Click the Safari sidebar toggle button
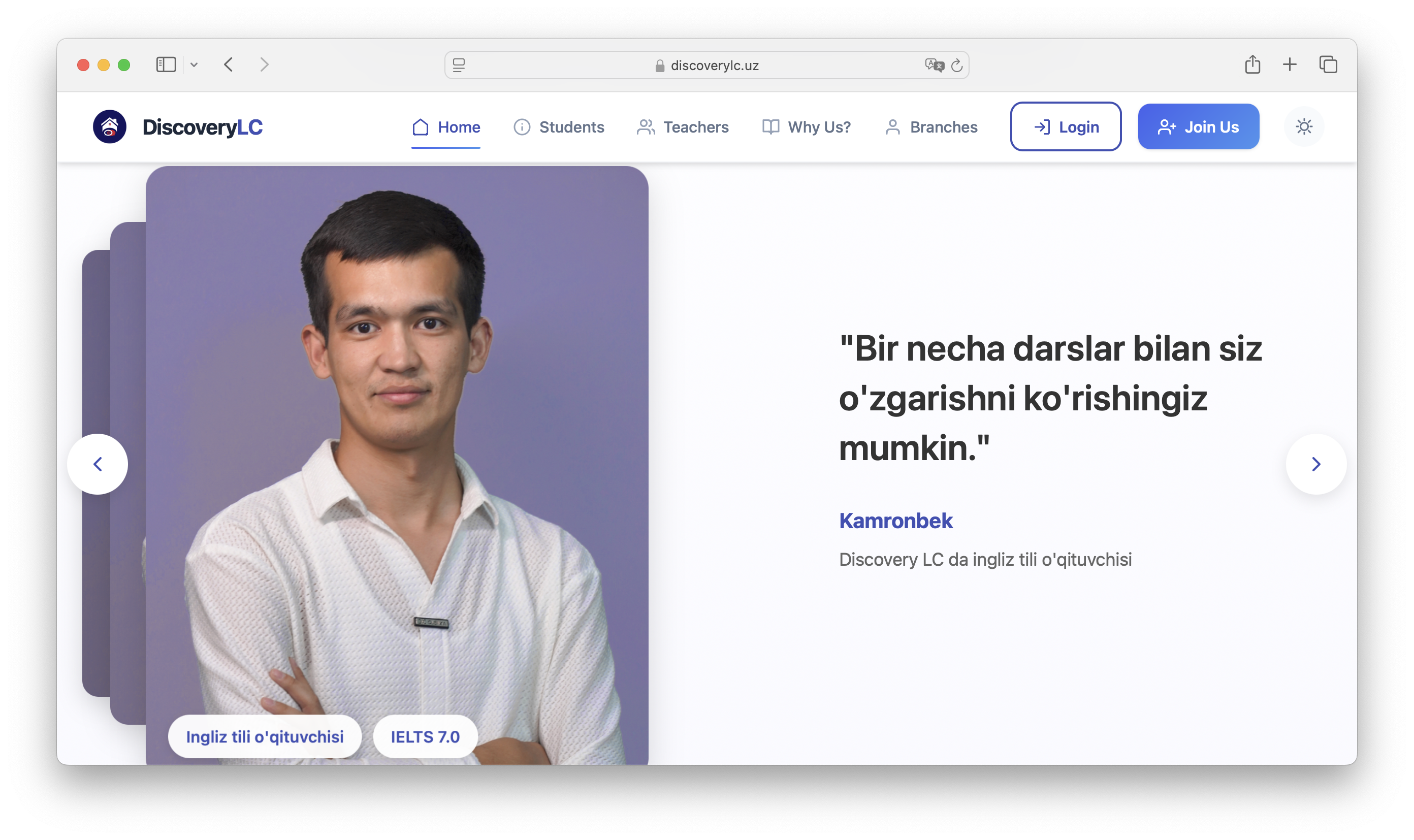Screen dimensions: 1414x840 click(x=166, y=64)
